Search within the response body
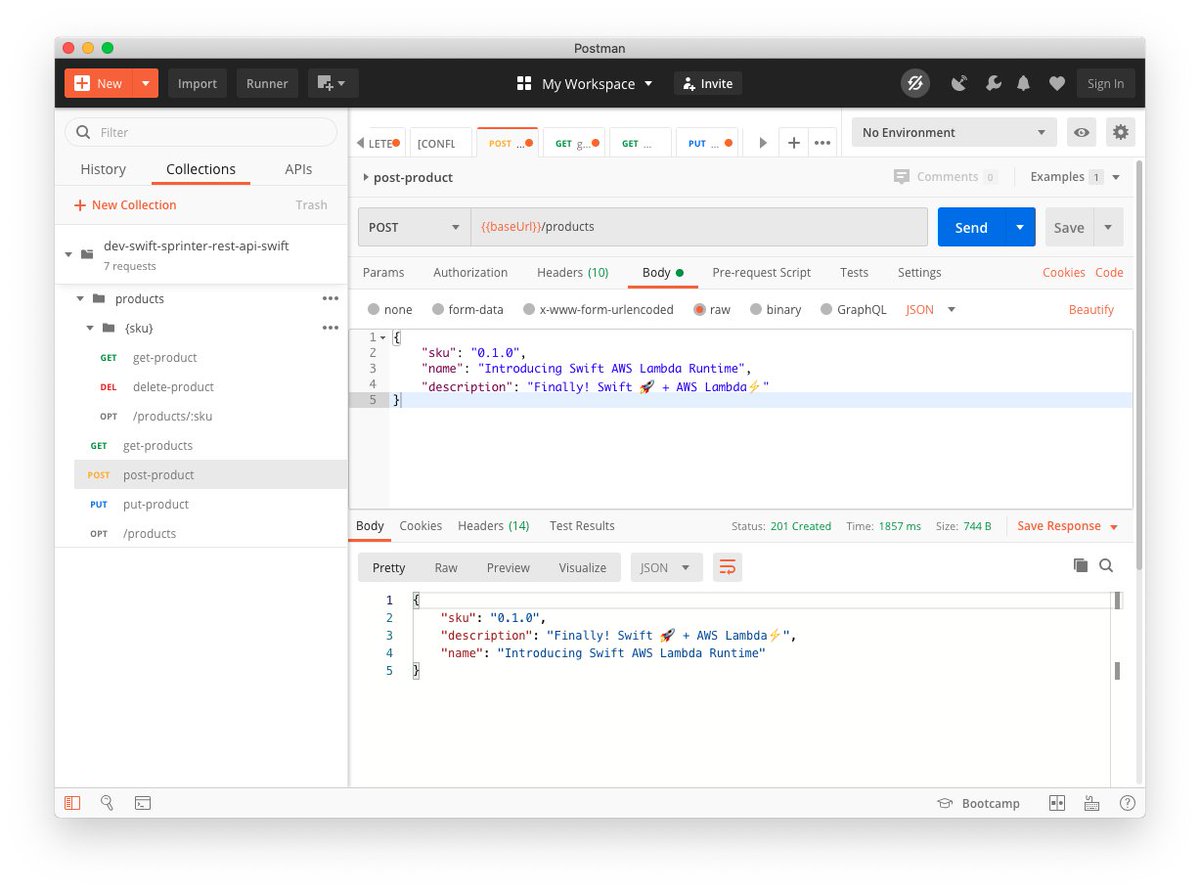The height and width of the screenshot is (890, 1200). [x=1106, y=565]
